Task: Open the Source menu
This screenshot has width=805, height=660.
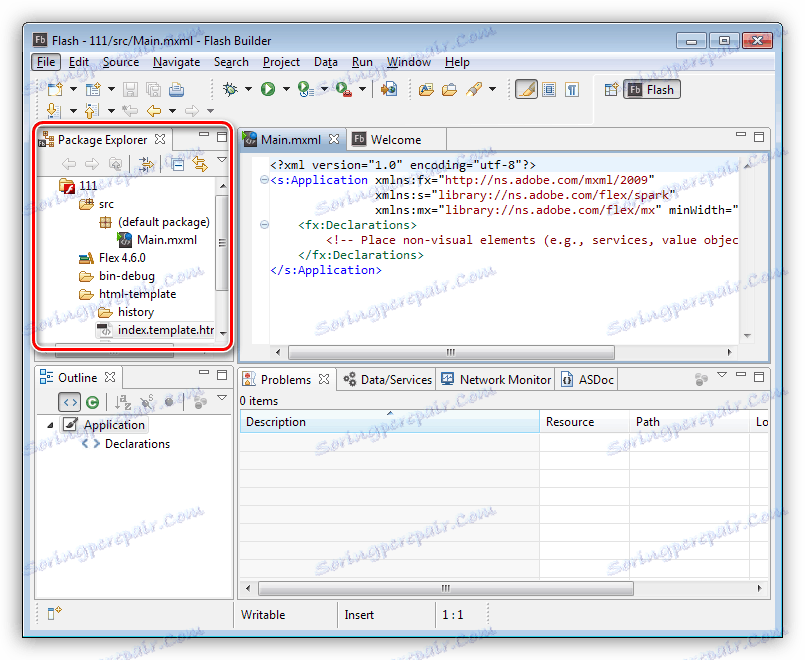Action: pos(121,62)
